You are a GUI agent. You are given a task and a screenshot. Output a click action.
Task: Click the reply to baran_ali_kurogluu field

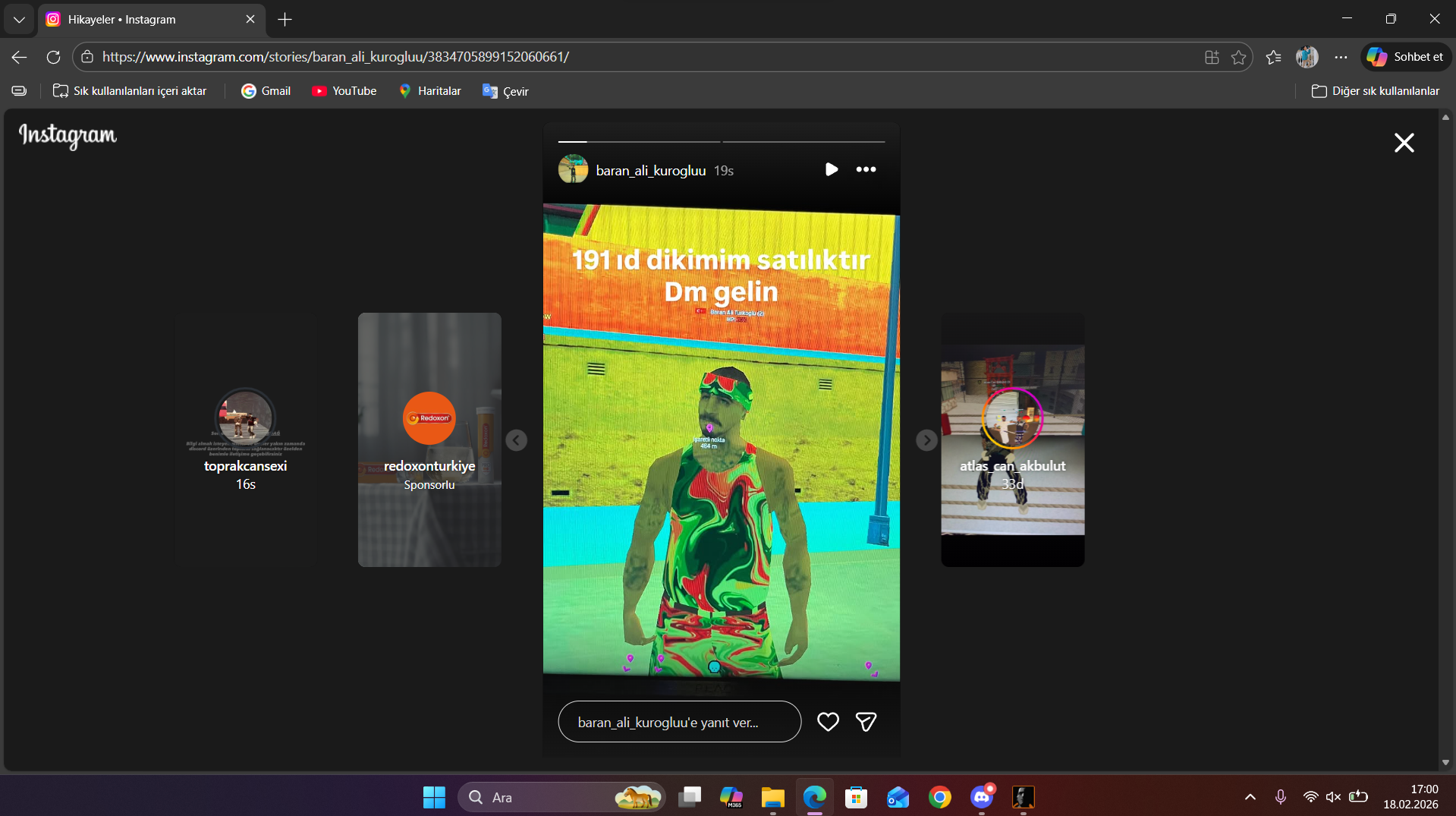tap(679, 722)
